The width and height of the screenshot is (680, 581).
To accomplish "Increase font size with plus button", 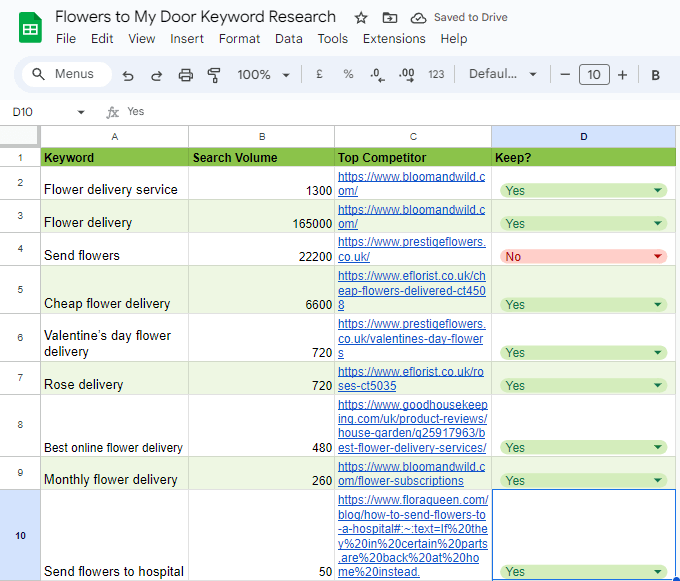I will point(622,75).
